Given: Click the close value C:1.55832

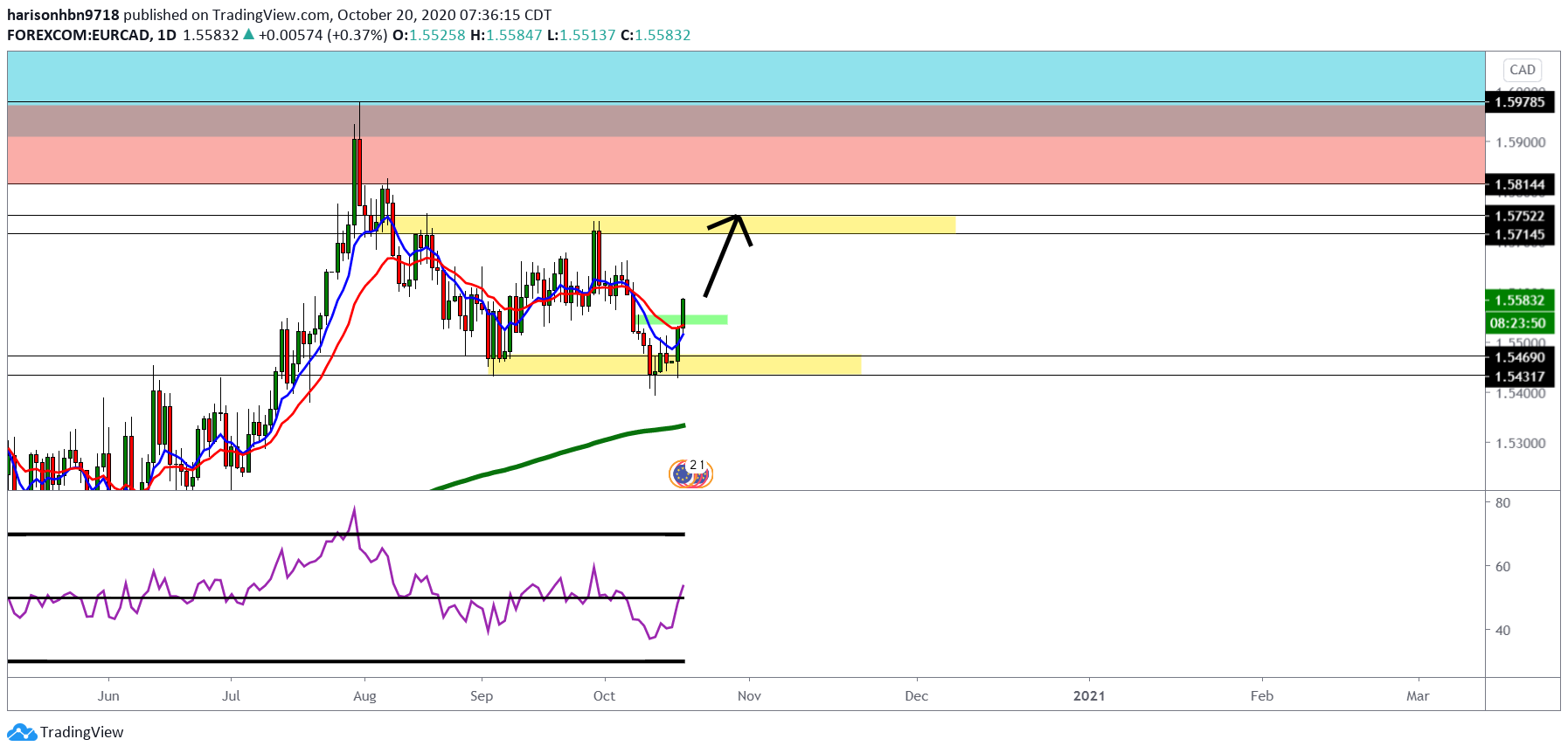Looking at the screenshot, I should point(656,35).
